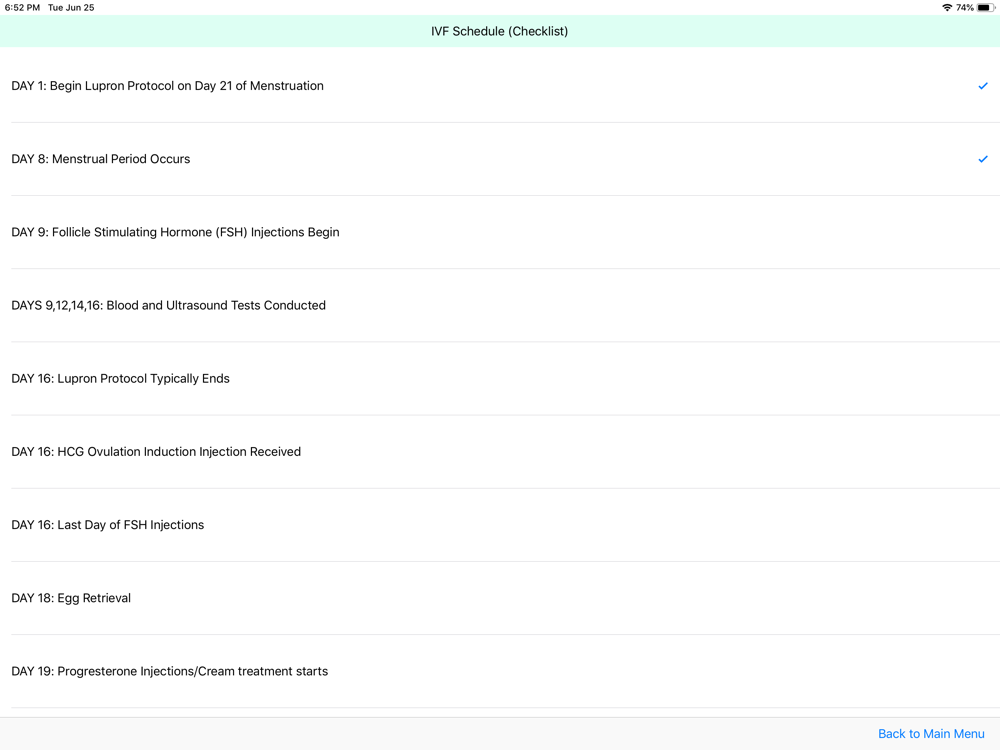
Task: Go Back to Main Menu
Action: click(931, 734)
